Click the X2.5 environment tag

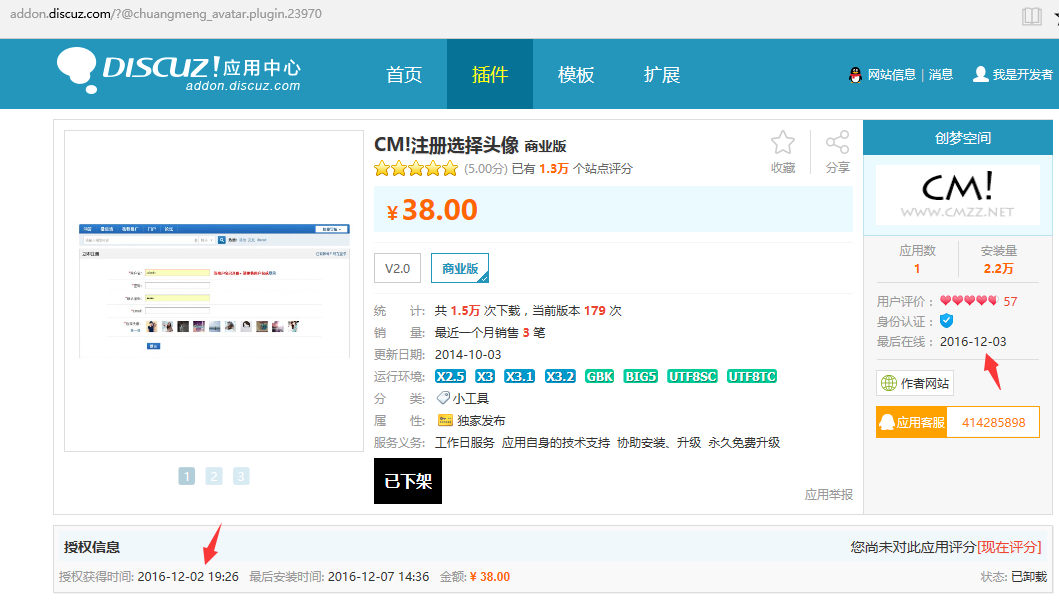point(450,376)
